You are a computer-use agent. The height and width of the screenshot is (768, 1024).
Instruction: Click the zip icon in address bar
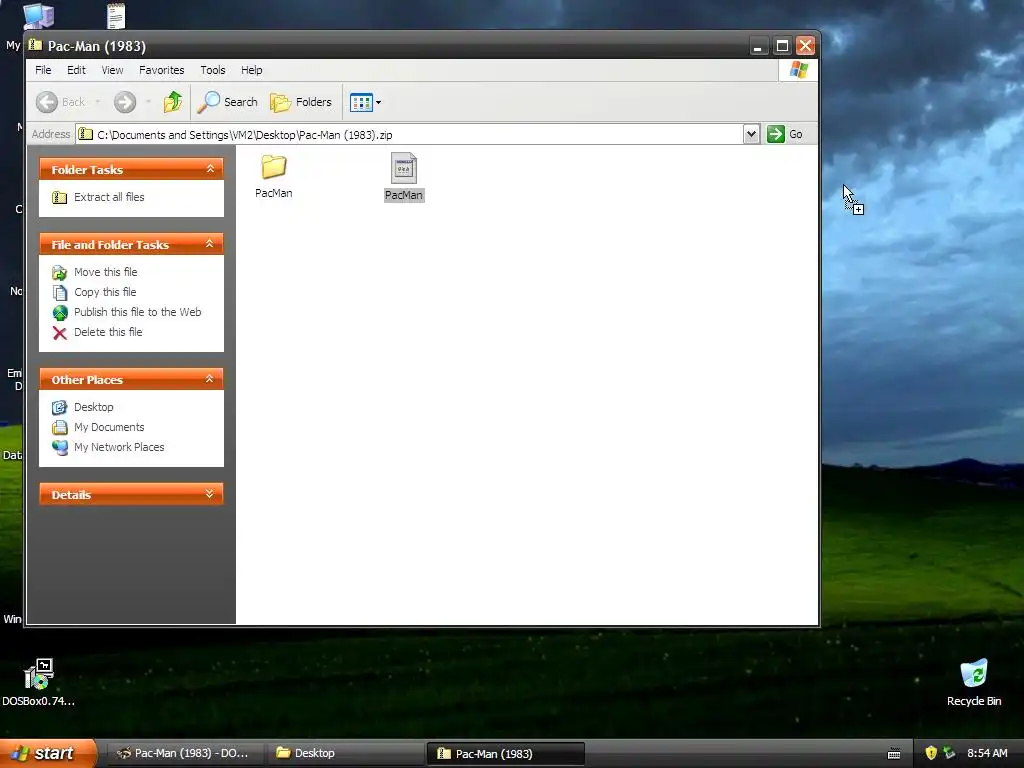tap(86, 135)
